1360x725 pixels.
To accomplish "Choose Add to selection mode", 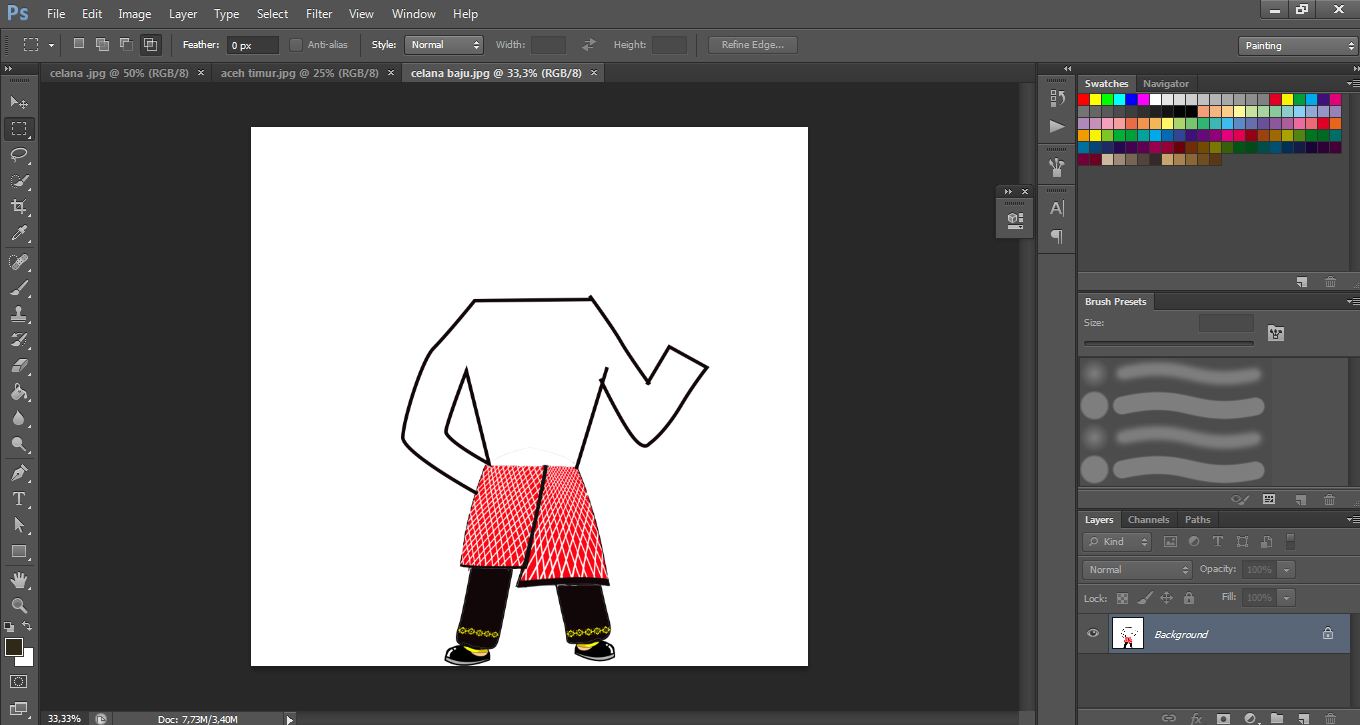I will coord(103,44).
